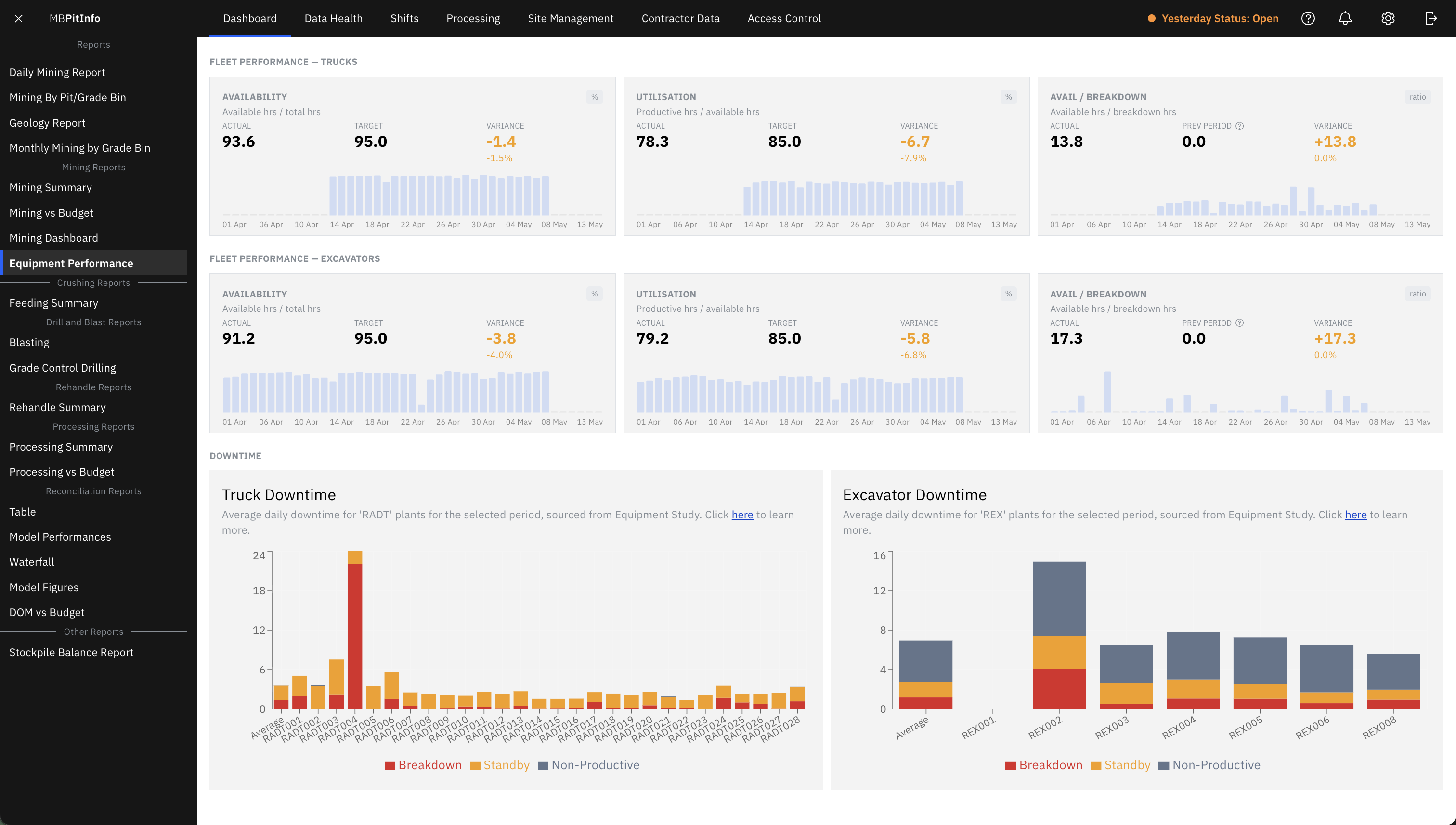1456x825 pixels.
Task: Open reconciliation Table report
Action: pos(93,511)
